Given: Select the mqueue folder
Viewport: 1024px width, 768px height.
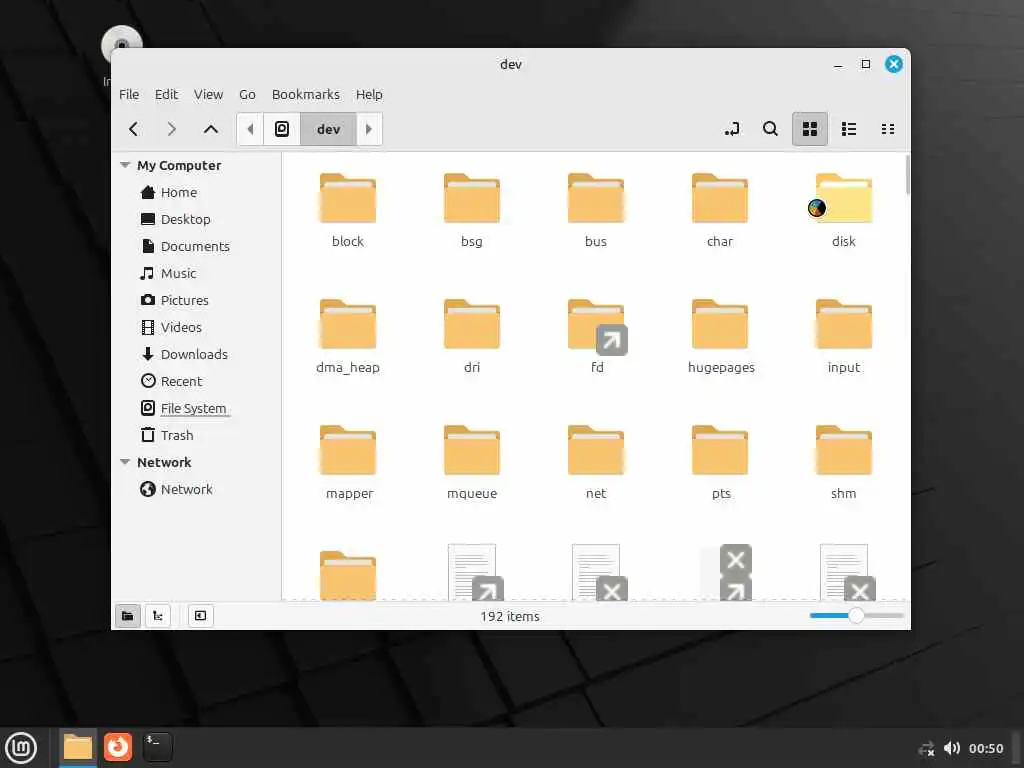Looking at the screenshot, I should [472, 462].
